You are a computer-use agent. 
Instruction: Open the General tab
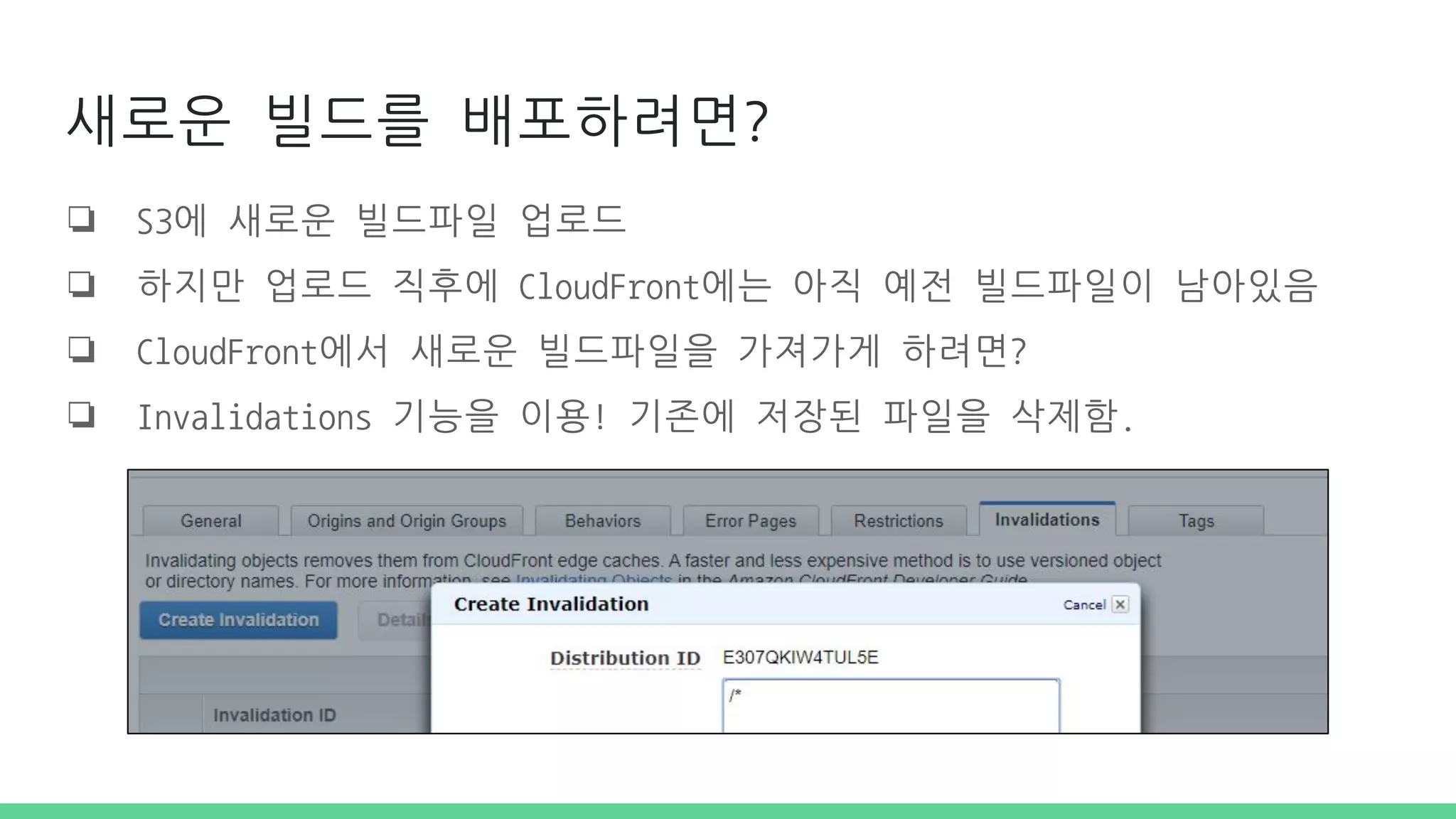click(x=211, y=520)
